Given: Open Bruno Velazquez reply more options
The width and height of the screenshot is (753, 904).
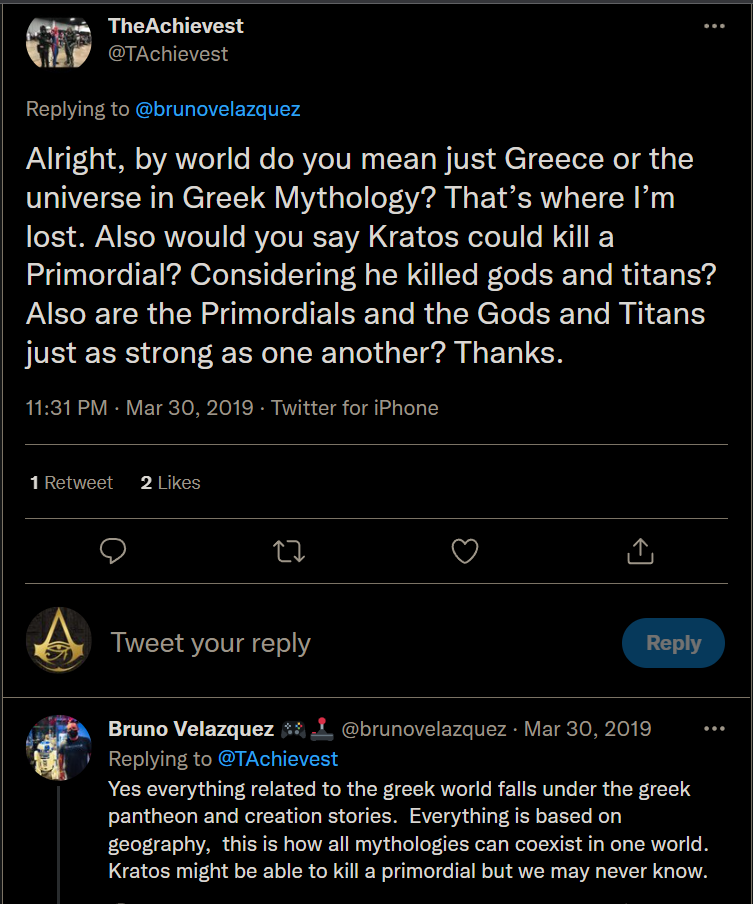Looking at the screenshot, I should [x=714, y=729].
